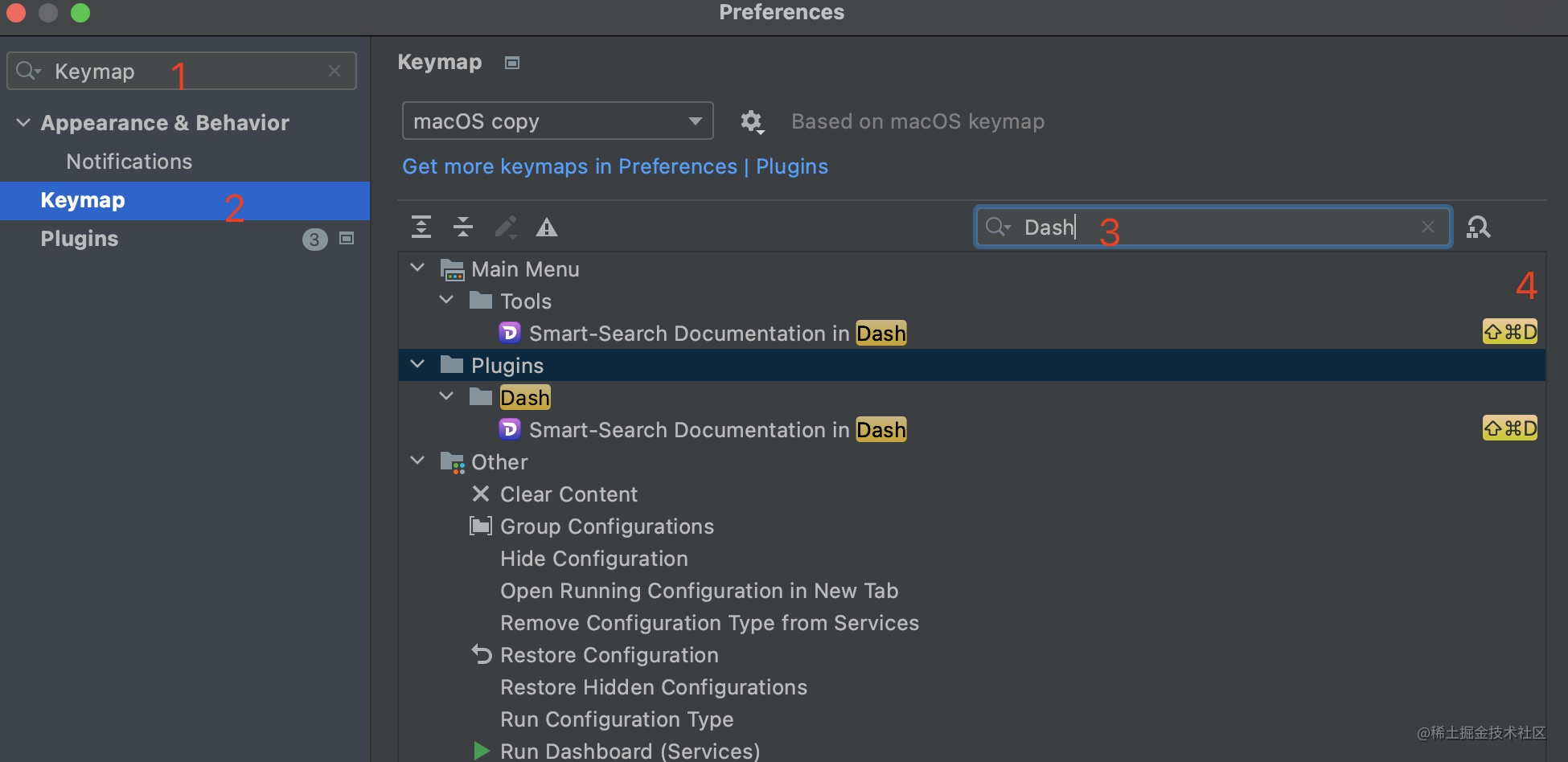1568x762 pixels.
Task: Collapse the Appearance & Behavior section
Action: point(23,123)
